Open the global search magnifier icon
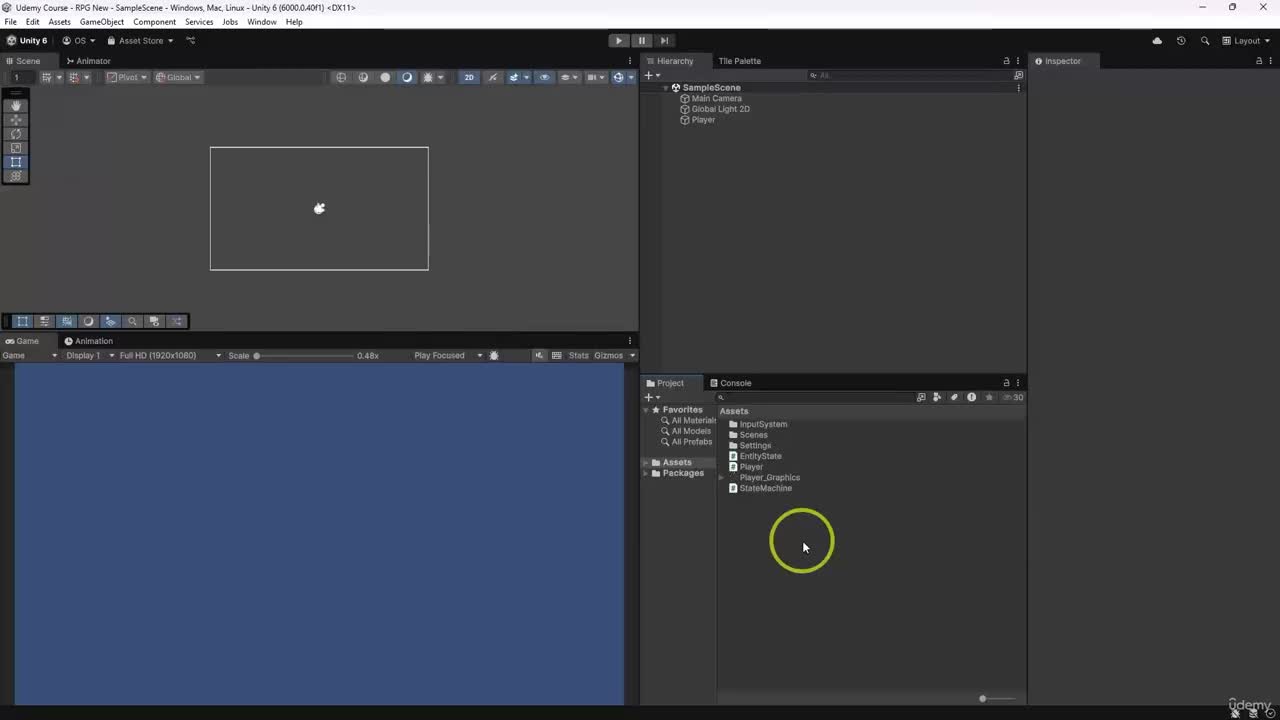 (1205, 41)
